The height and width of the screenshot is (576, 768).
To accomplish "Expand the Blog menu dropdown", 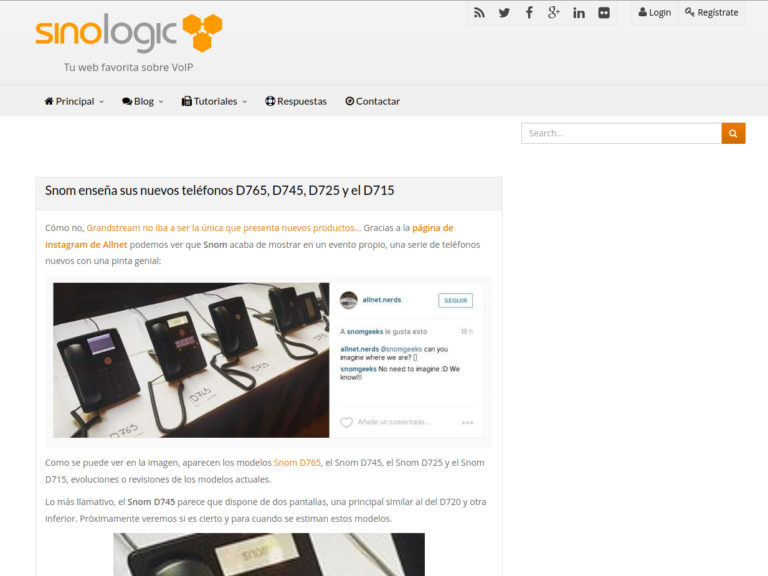I will coord(142,101).
